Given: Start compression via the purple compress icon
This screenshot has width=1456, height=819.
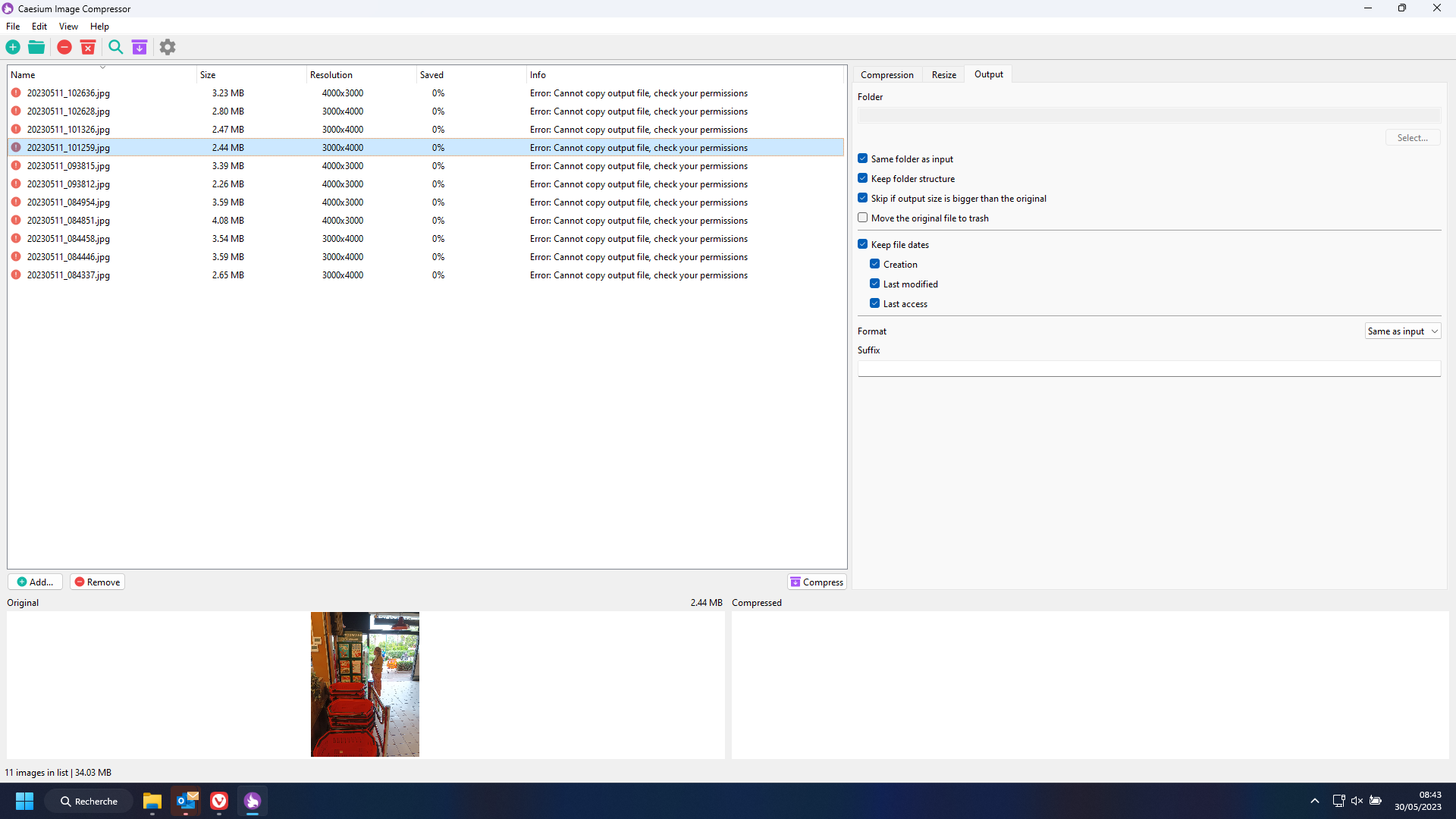Looking at the screenshot, I should [140, 47].
